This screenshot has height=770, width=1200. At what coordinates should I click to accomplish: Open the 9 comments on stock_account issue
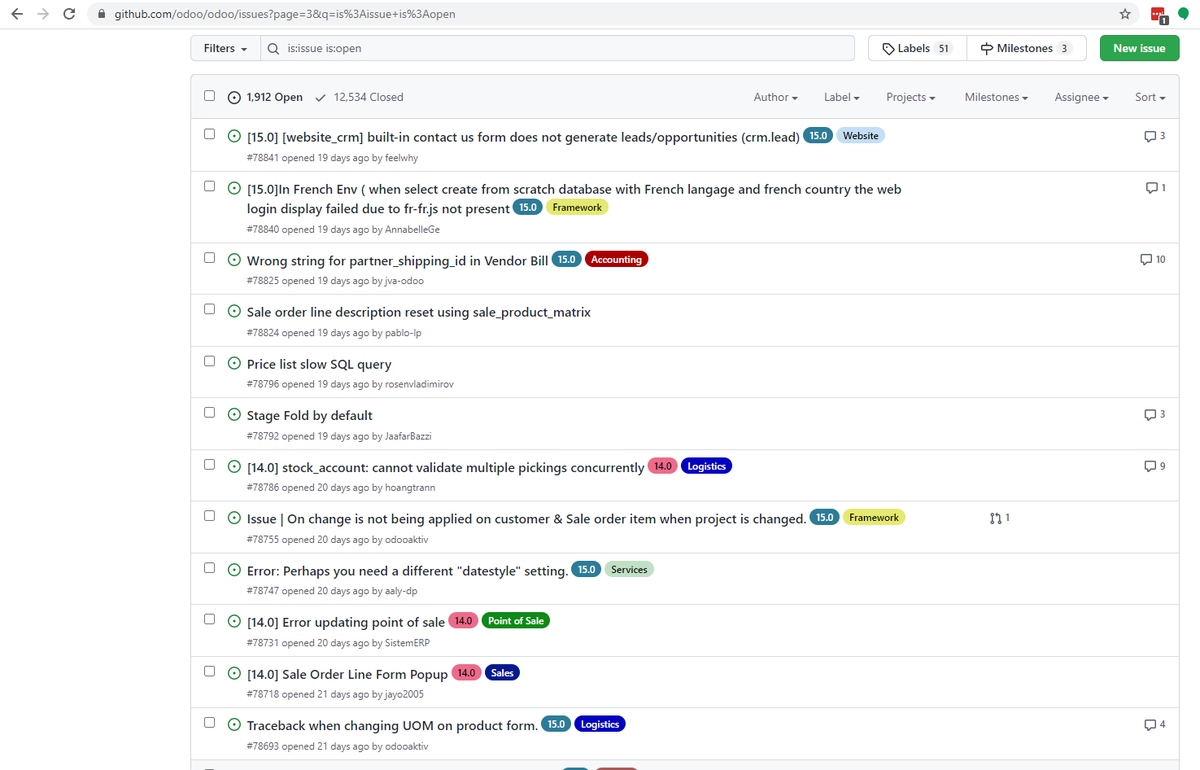point(1154,467)
